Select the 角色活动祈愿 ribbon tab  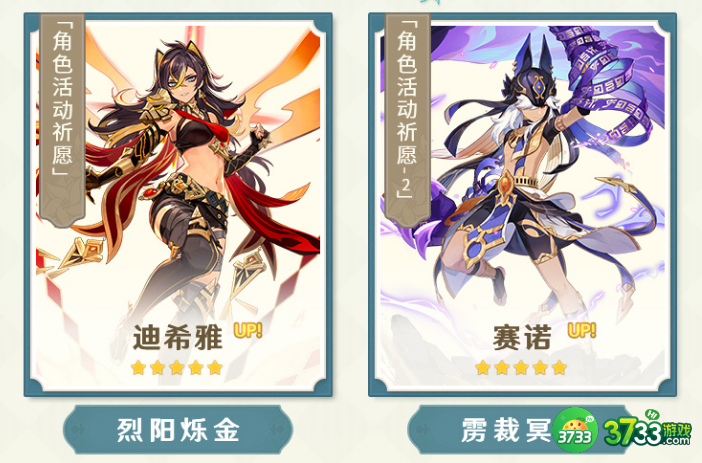tap(62, 119)
